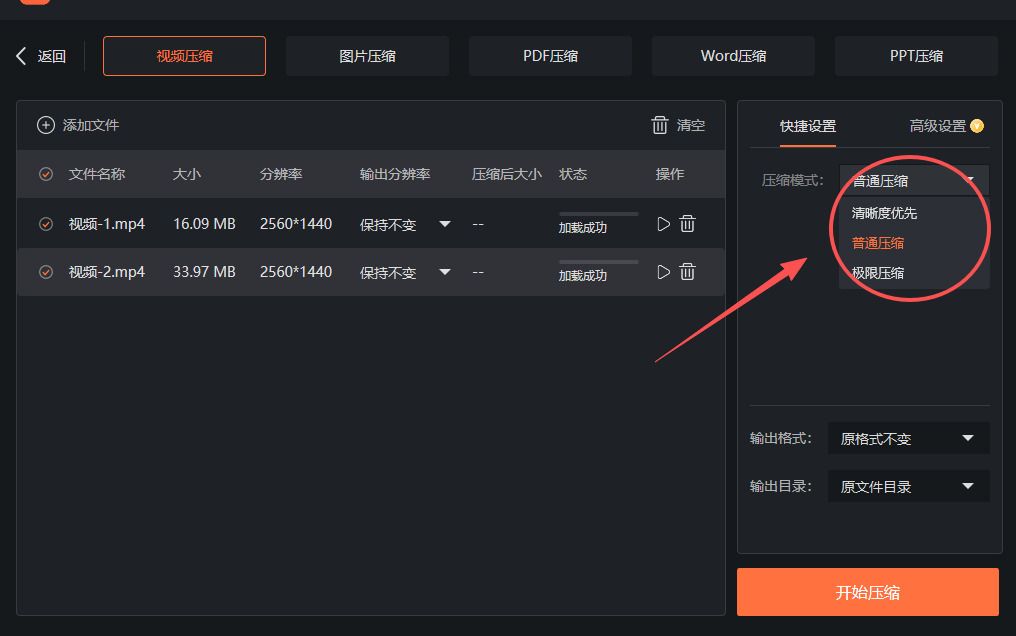Click the 33.97 MB size cell

[204, 272]
